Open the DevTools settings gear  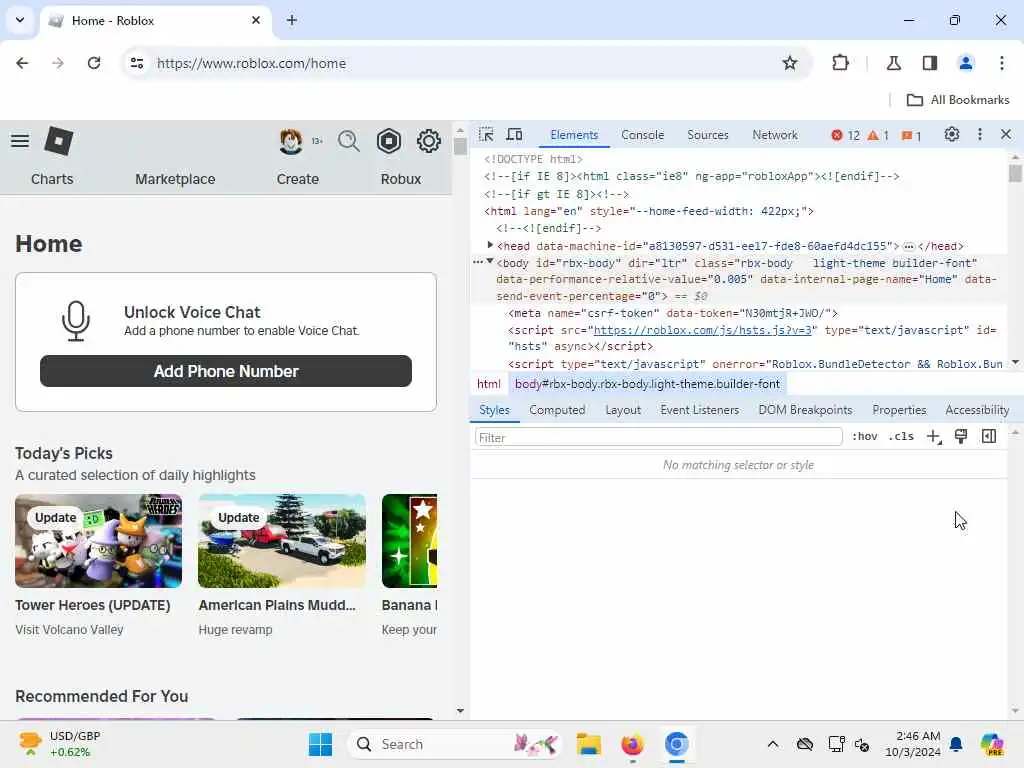coord(952,135)
